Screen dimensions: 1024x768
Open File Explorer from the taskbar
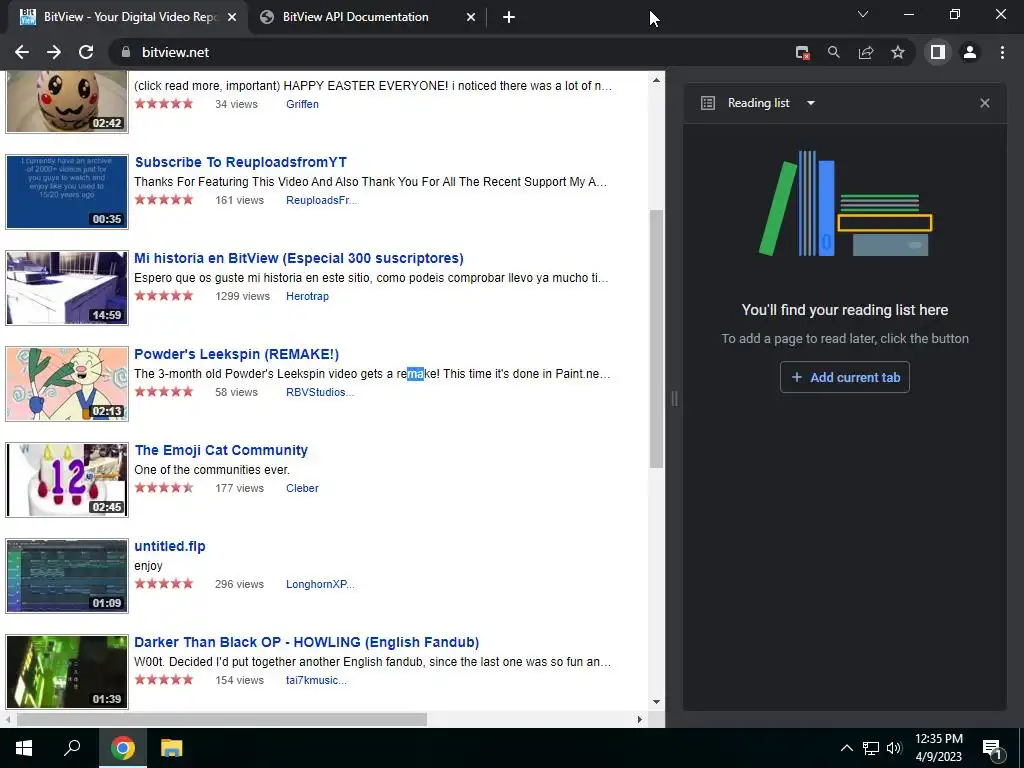click(x=172, y=748)
